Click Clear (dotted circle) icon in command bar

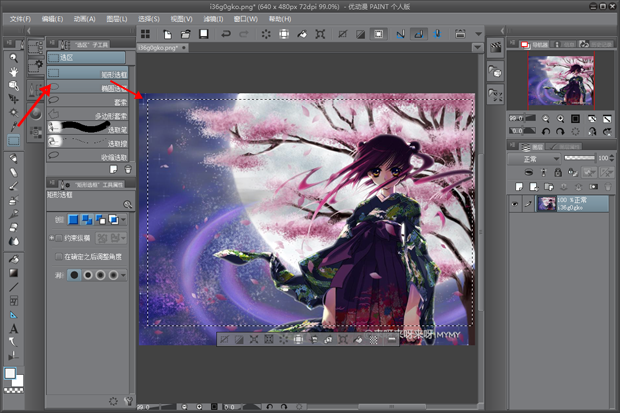(266, 34)
